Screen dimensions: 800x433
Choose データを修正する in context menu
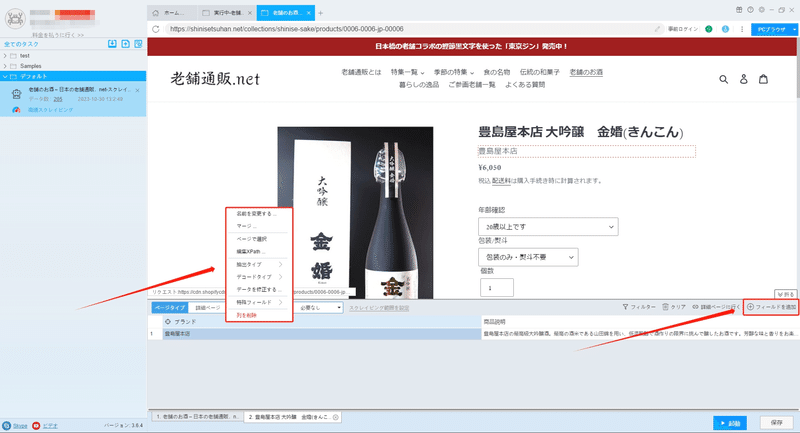point(259,290)
